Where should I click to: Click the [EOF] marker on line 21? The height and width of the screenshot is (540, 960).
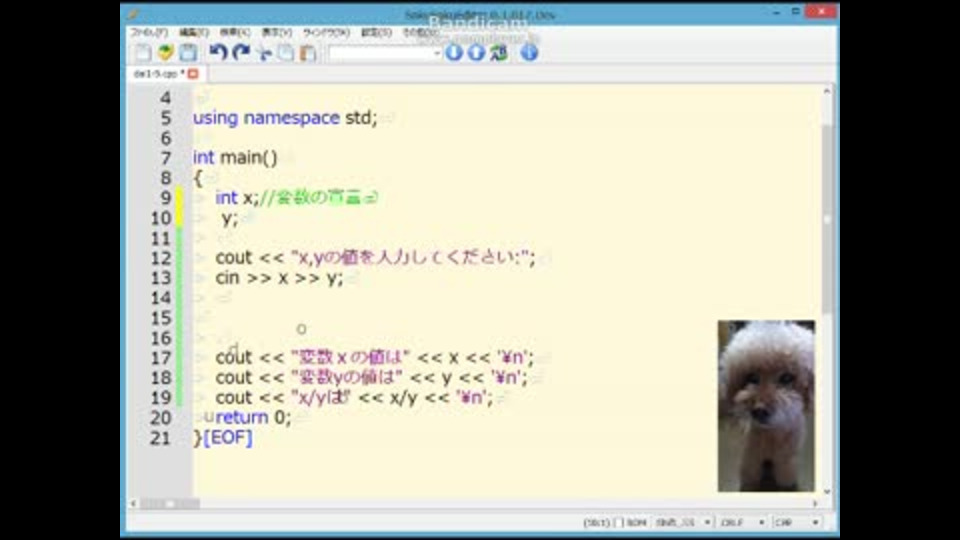(227, 438)
